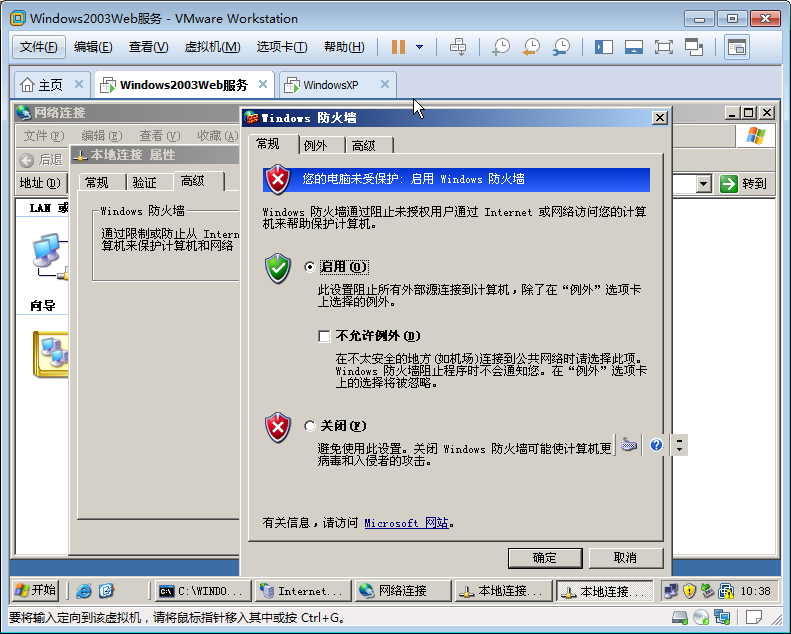Open the 高级 tab in firewall dialog
Viewport: 791px width, 634px height.
click(x=364, y=145)
